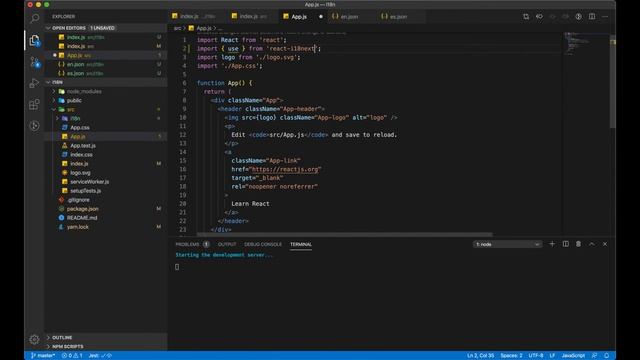Select the Terminal panel tab
This screenshot has width=640, height=360.
click(x=301, y=244)
